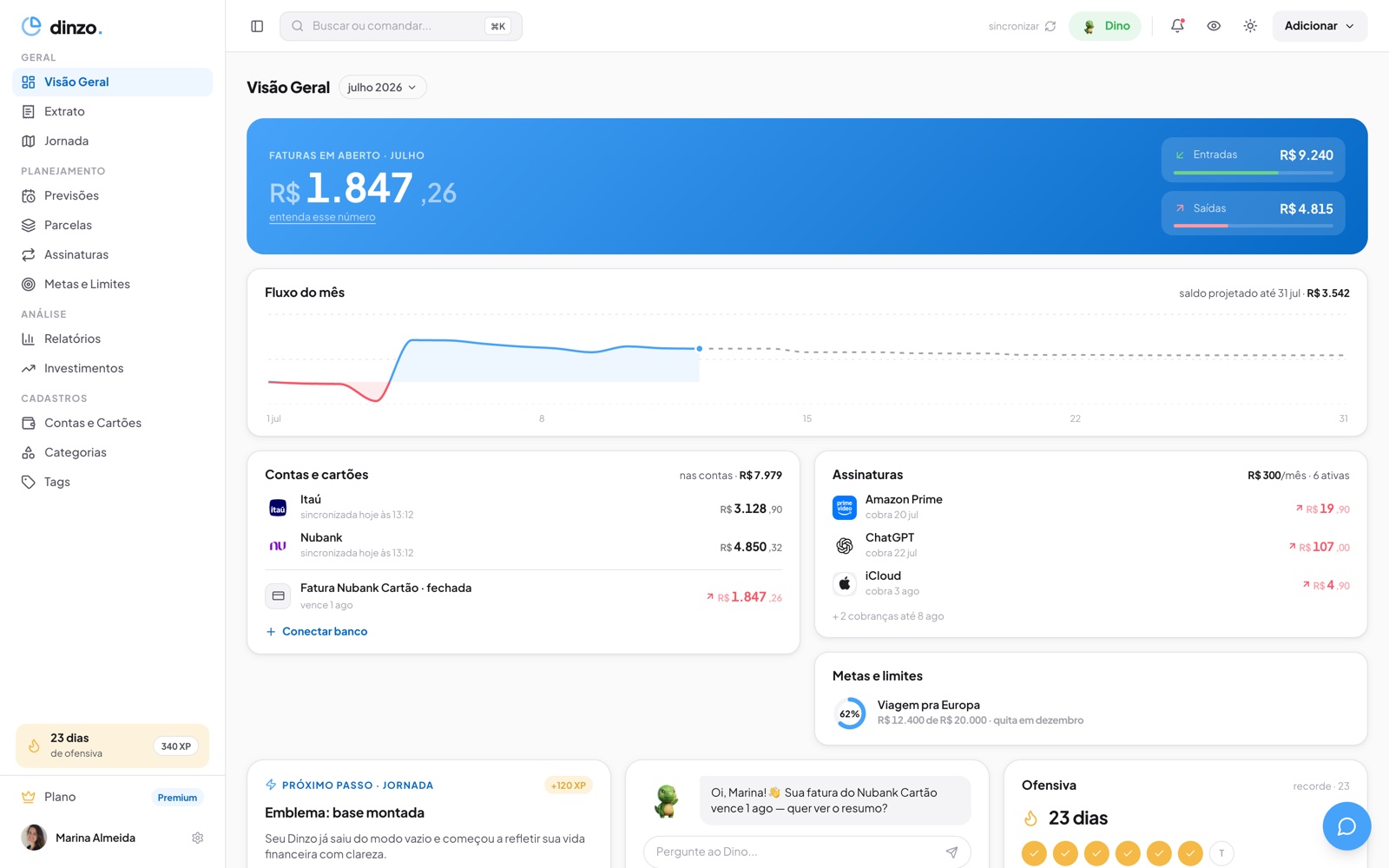Viewport: 1389px width, 868px height.
Task: Click the dinzo logo icon
Action: pyautogui.click(x=31, y=26)
